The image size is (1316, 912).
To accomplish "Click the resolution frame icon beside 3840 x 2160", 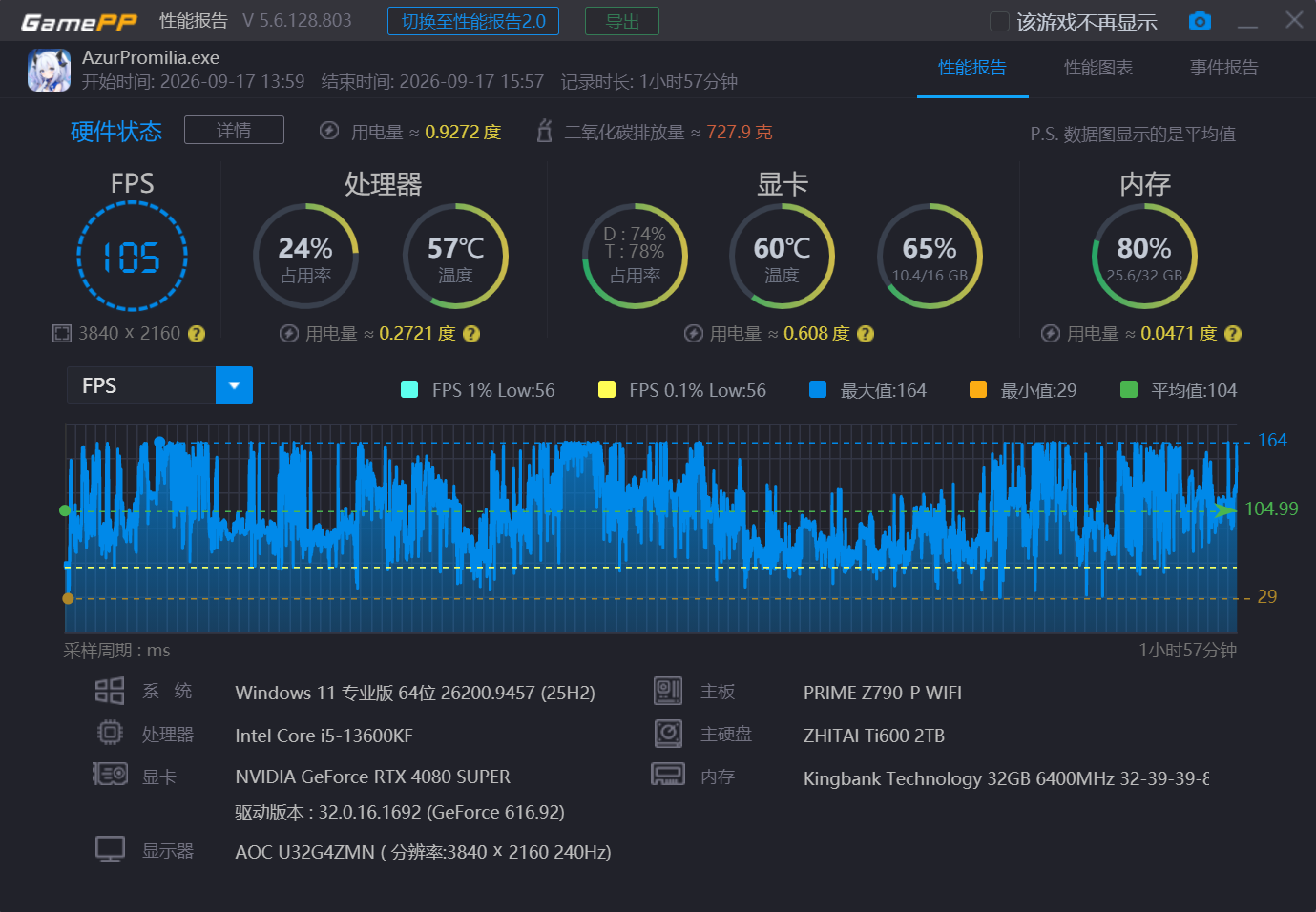I will pyautogui.click(x=62, y=333).
